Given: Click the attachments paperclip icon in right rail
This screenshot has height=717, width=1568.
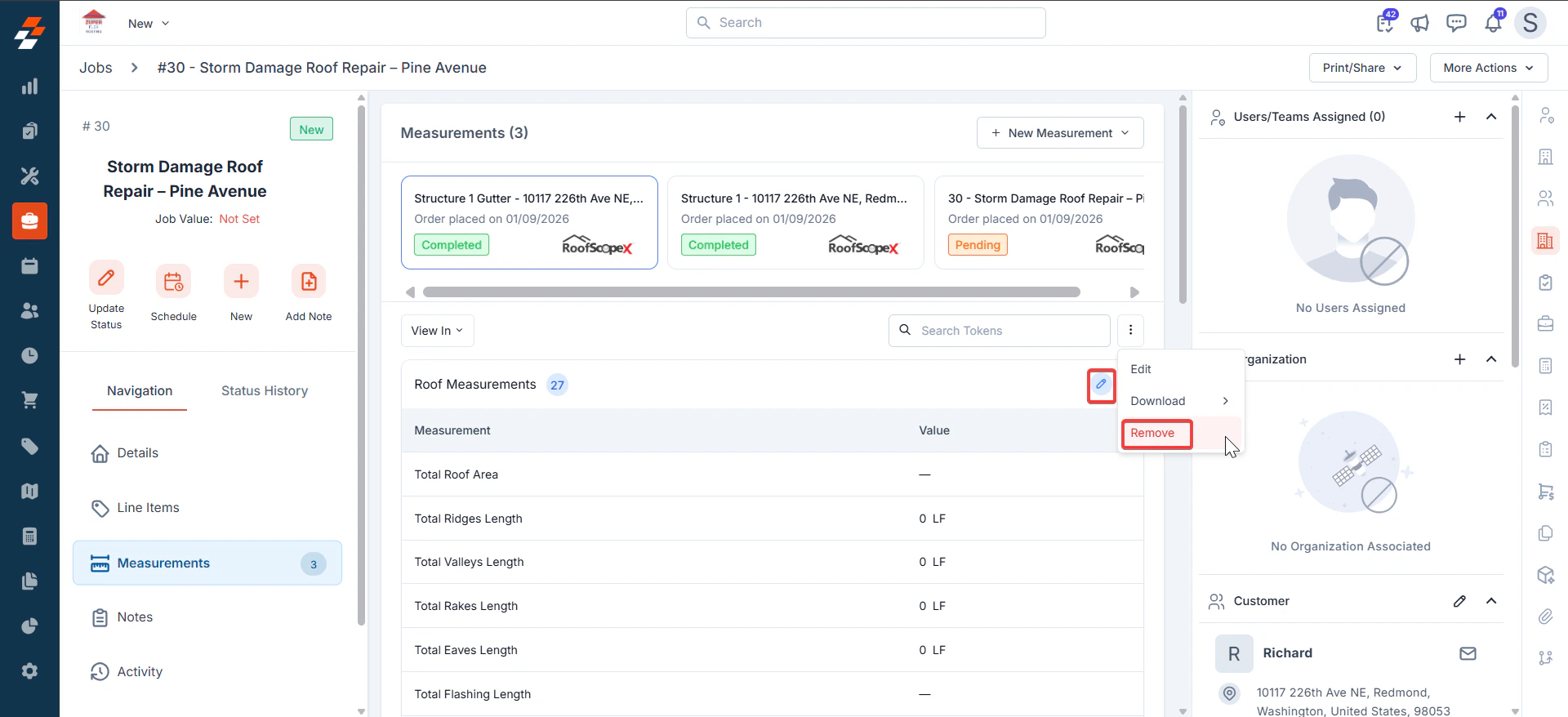Looking at the screenshot, I should pos(1545,617).
